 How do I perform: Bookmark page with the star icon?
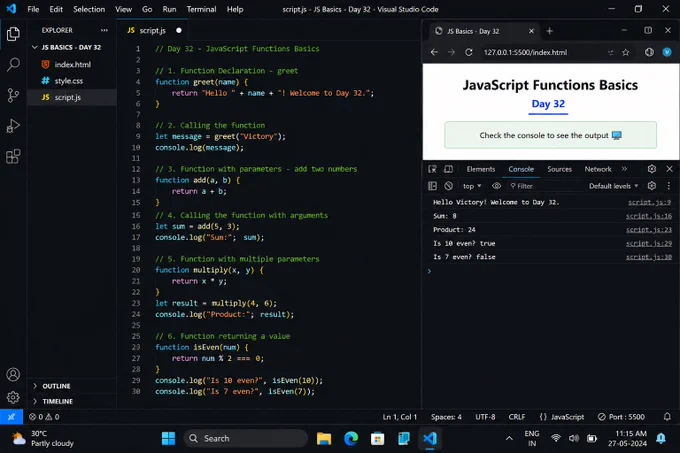(625, 52)
